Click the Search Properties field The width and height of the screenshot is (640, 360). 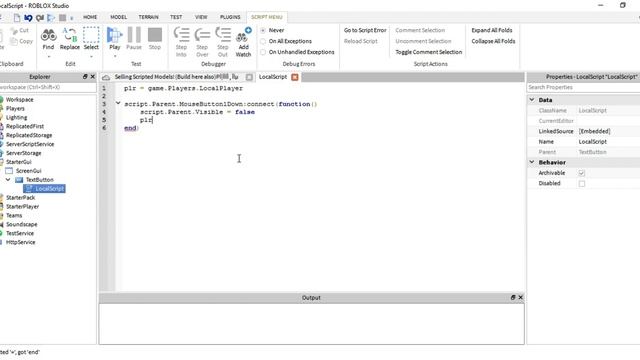coord(583,87)
